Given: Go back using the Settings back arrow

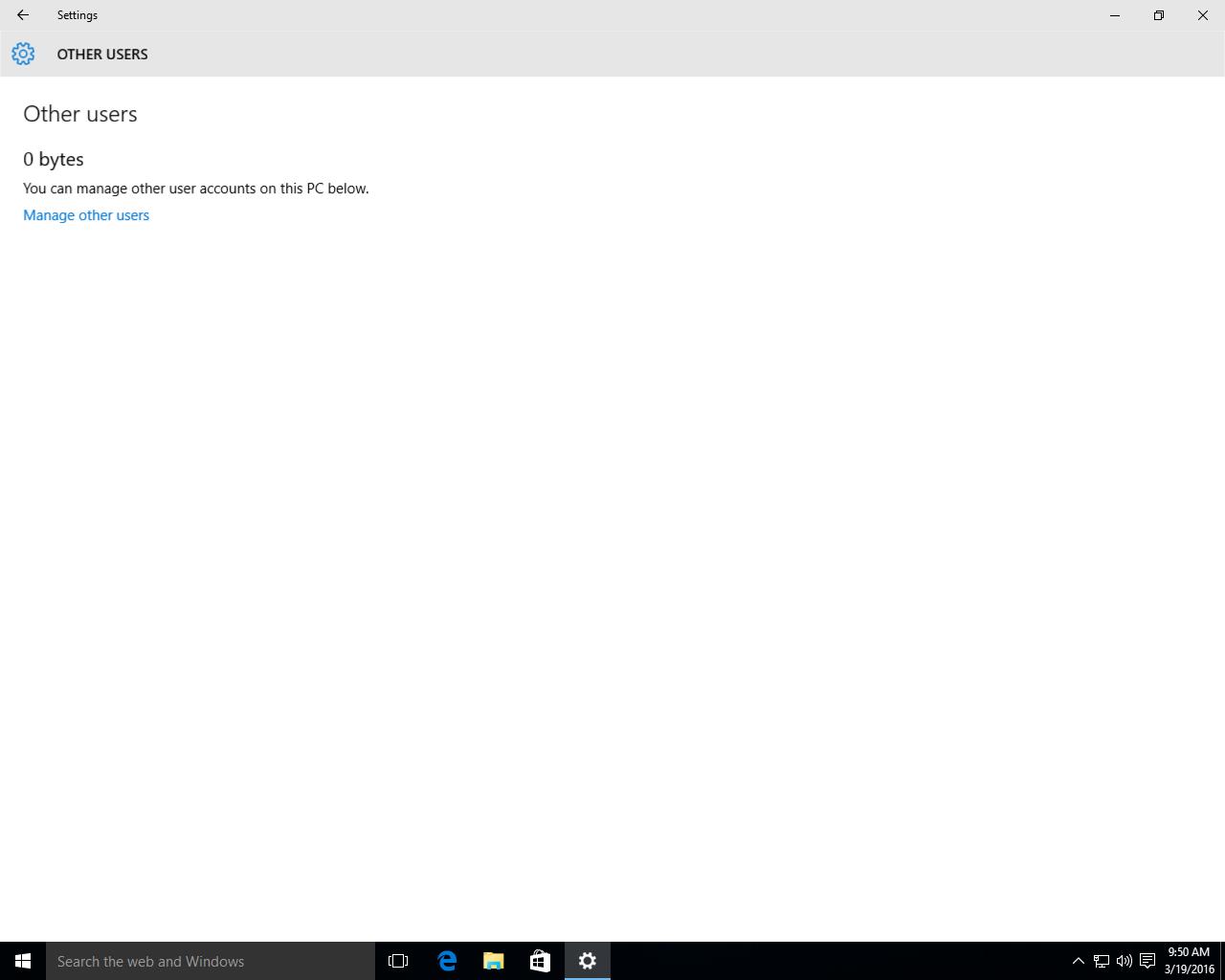Looking at the screenshot, I should point(23,15).
